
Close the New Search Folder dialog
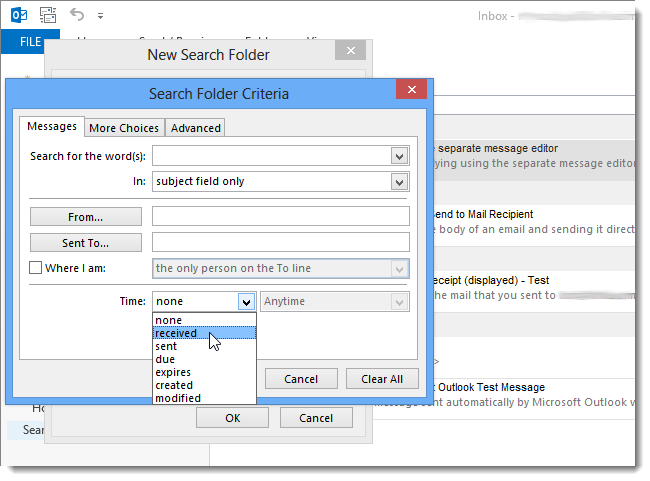coord(351,51)
